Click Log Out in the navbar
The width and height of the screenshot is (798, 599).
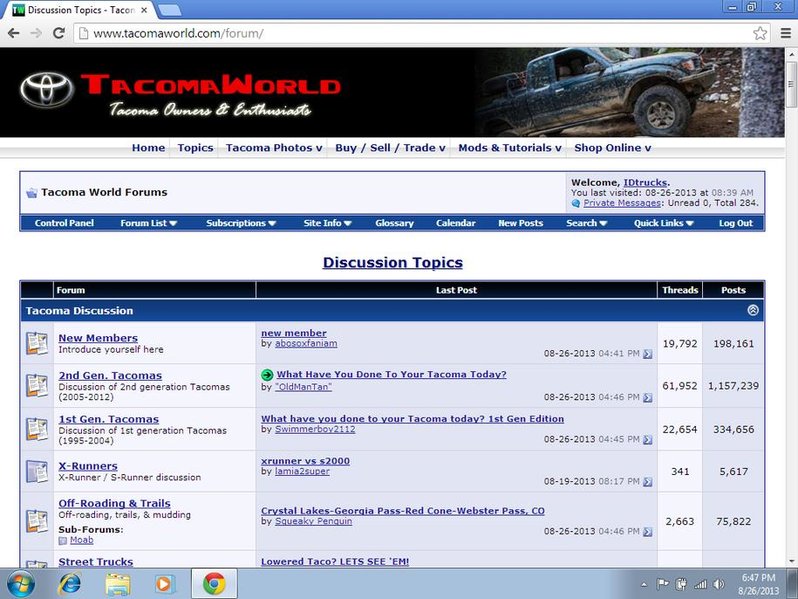[735, 223]
